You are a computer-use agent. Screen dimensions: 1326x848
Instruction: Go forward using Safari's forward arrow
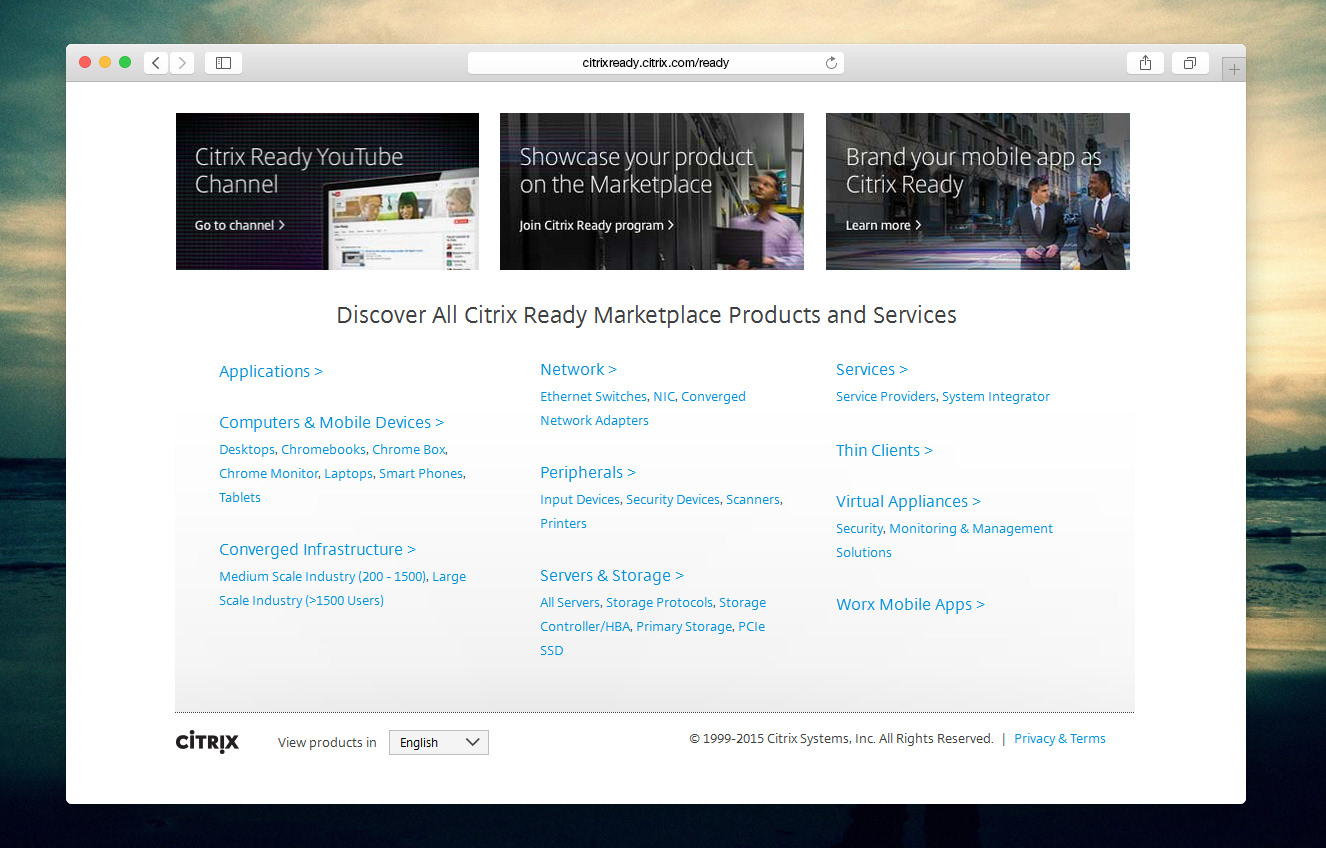[182, 63]
